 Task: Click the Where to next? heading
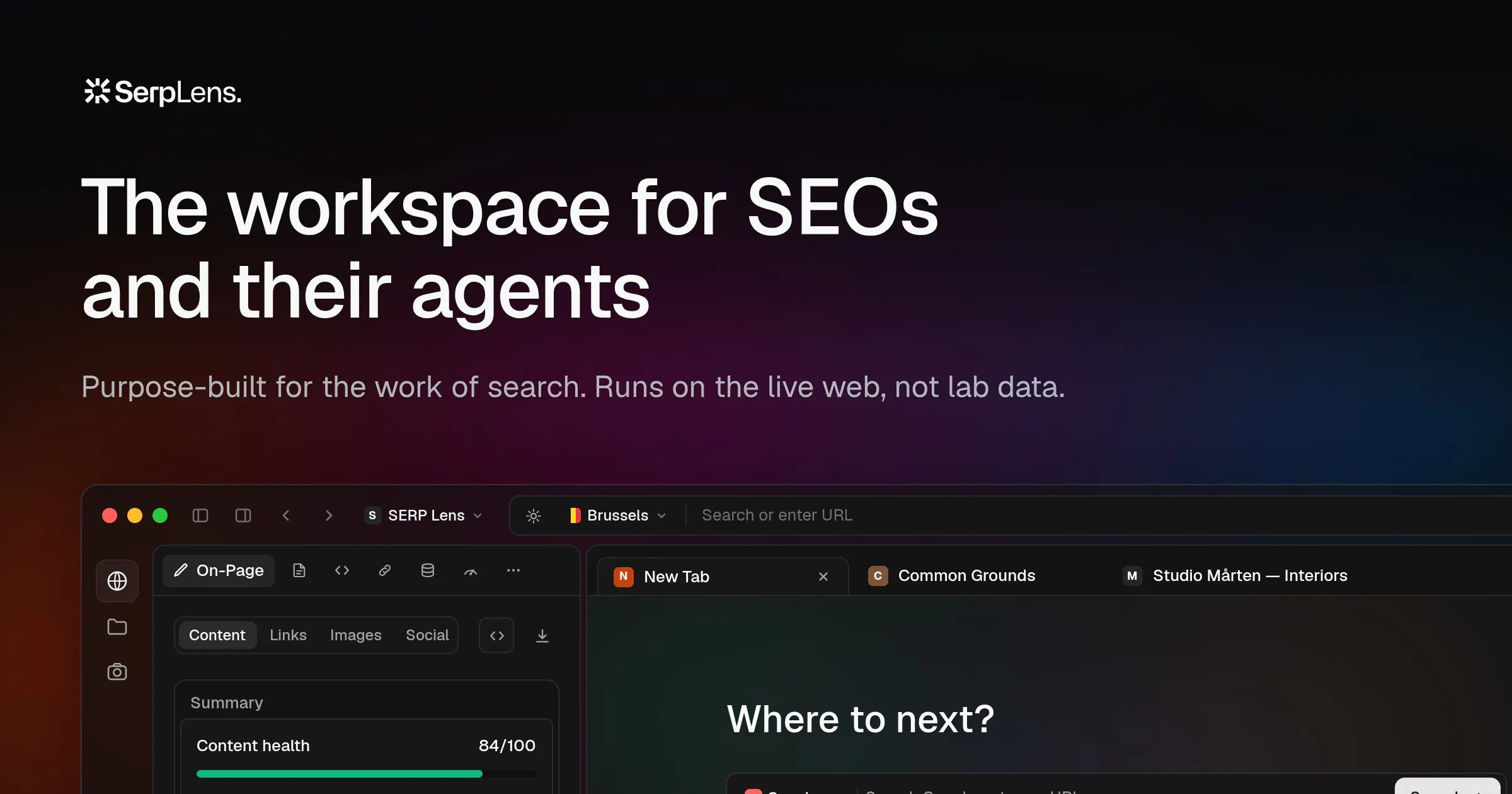[861, 719]
